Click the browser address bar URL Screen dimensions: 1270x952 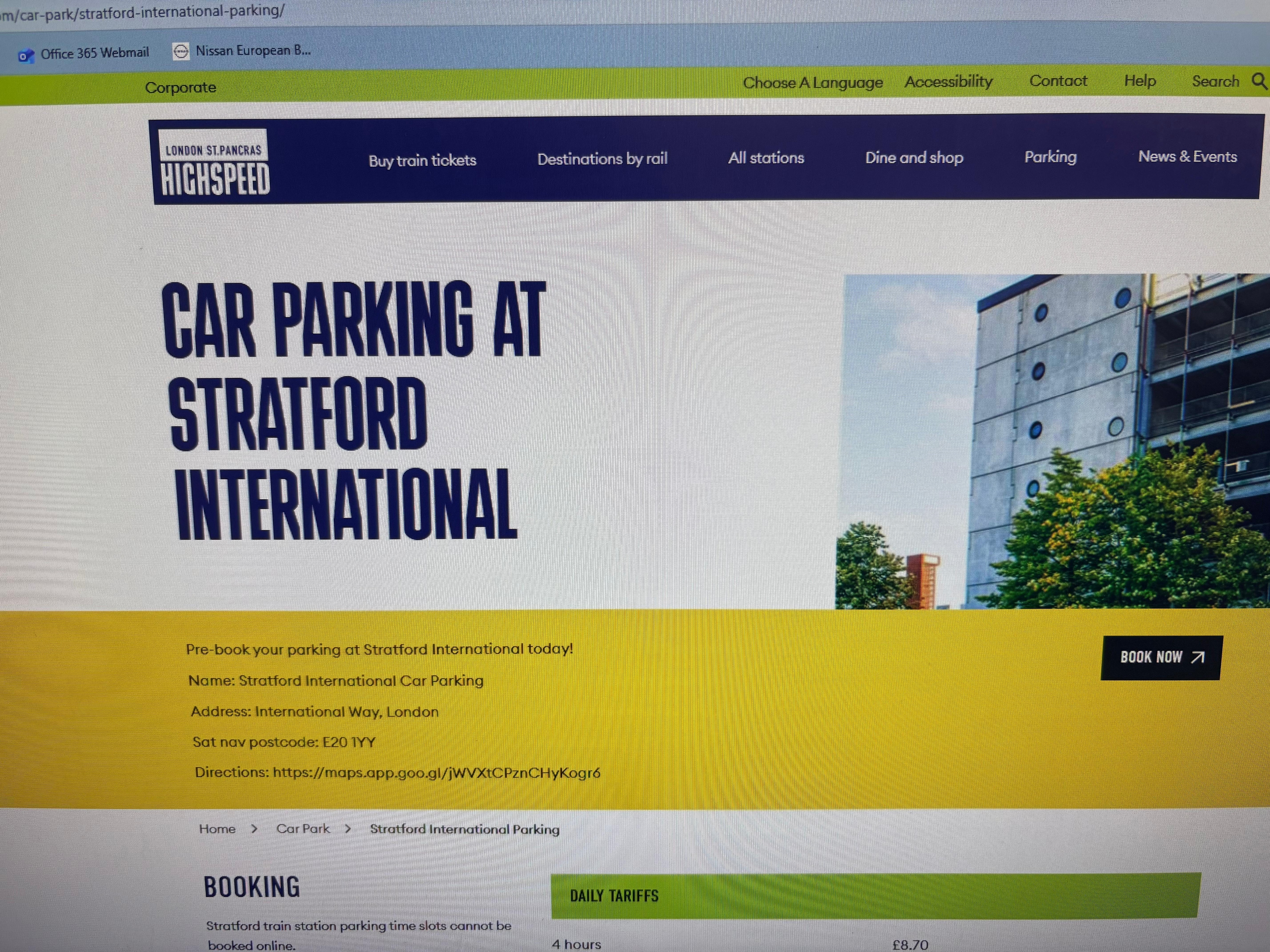click(144, 11)
